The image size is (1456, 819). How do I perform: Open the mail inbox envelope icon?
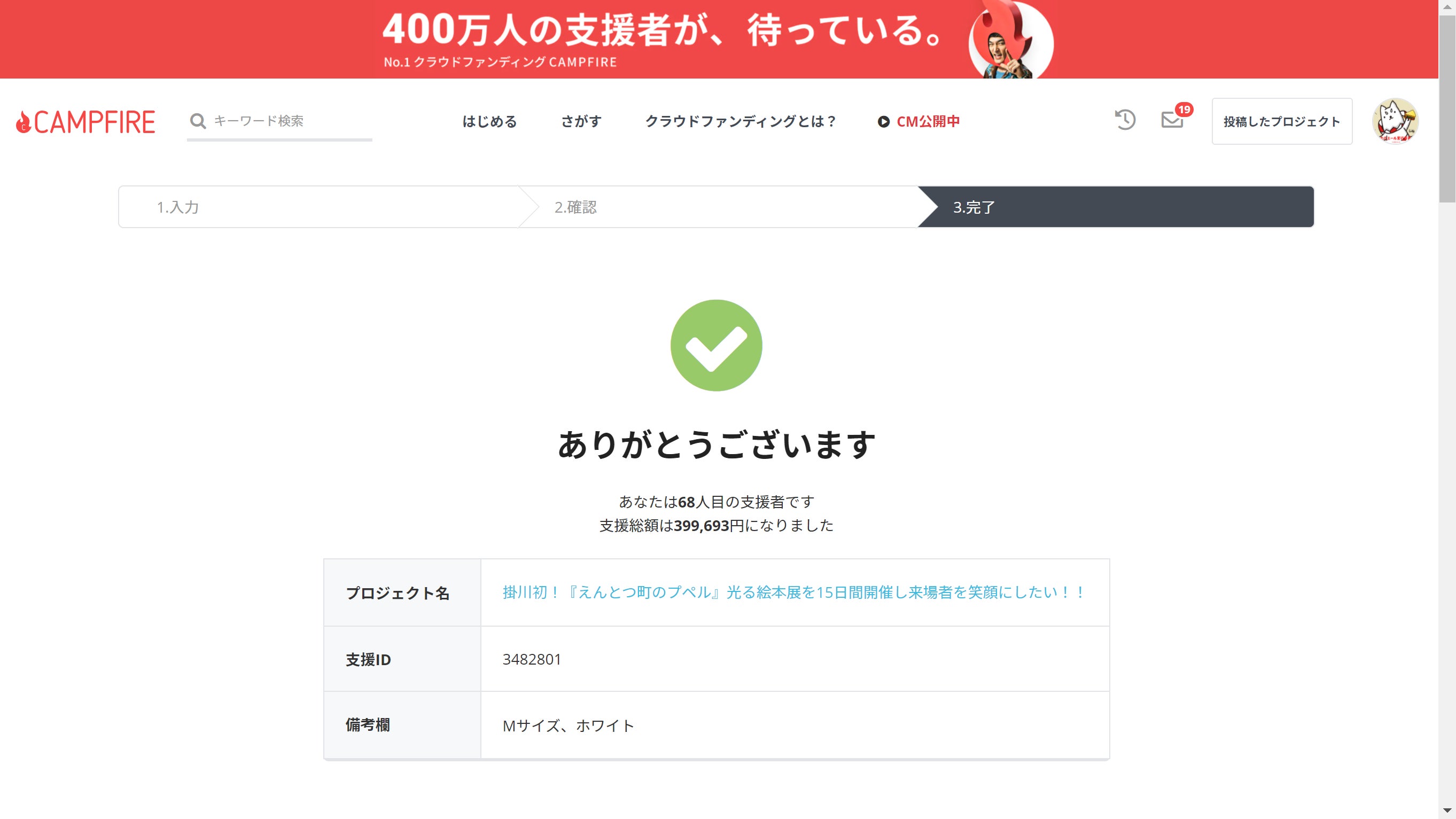point(1172,120)
